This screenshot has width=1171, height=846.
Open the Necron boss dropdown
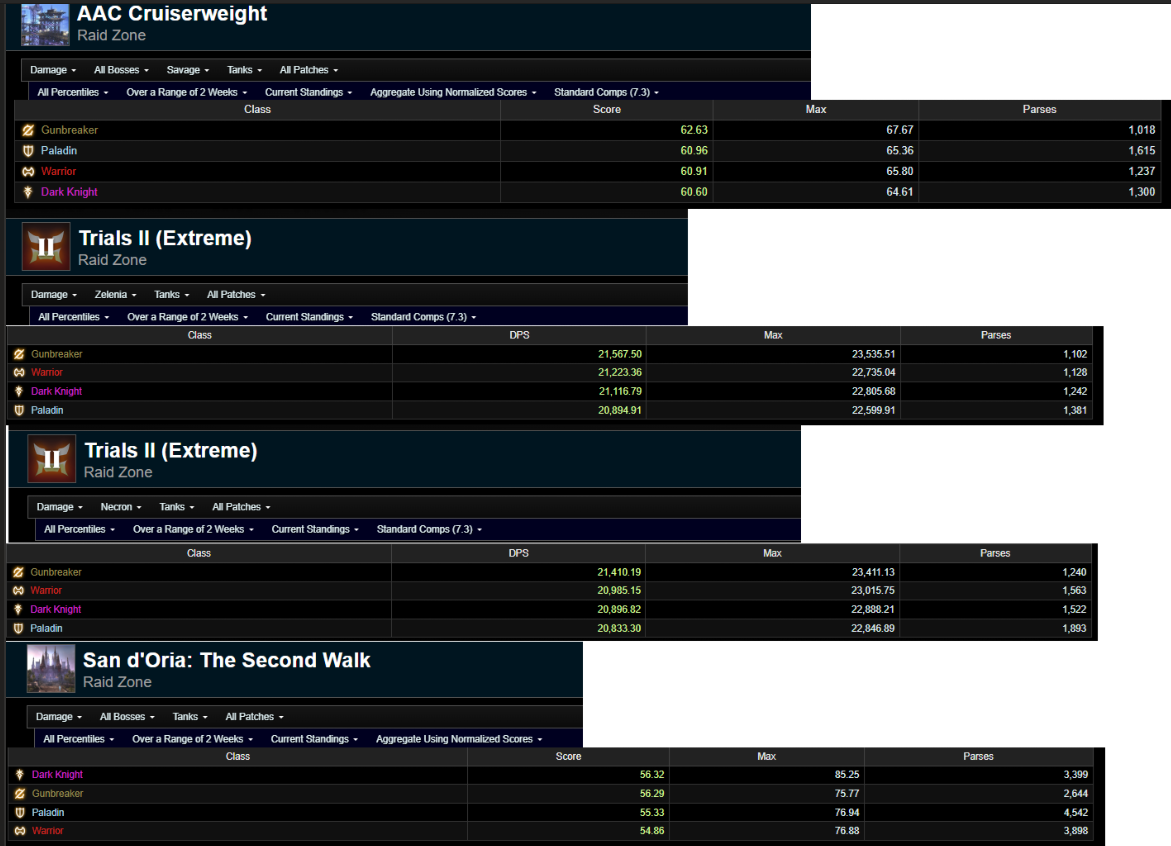[x=121, y=507]
